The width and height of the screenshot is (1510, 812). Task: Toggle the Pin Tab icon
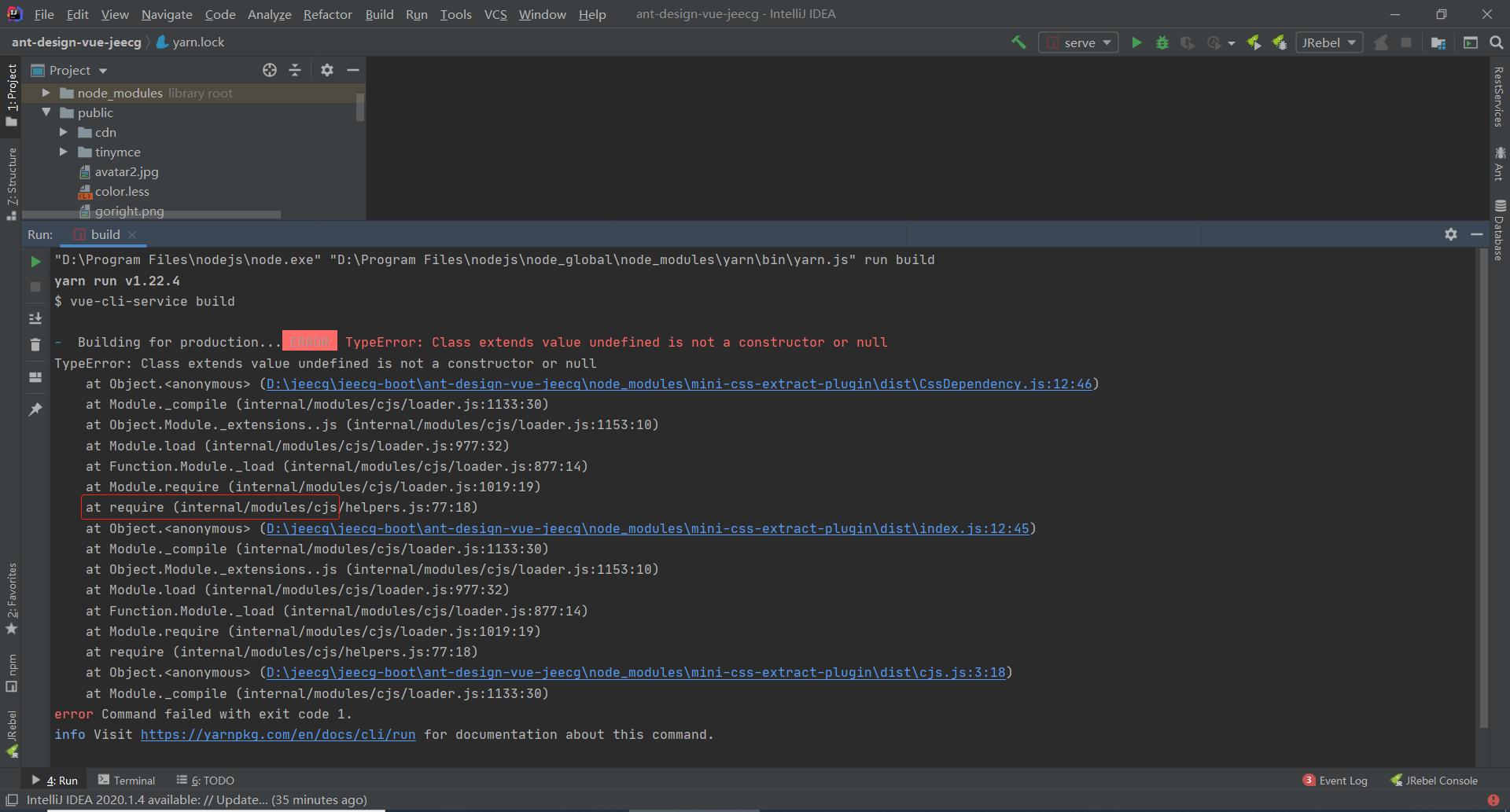click(x=35, y=409)
